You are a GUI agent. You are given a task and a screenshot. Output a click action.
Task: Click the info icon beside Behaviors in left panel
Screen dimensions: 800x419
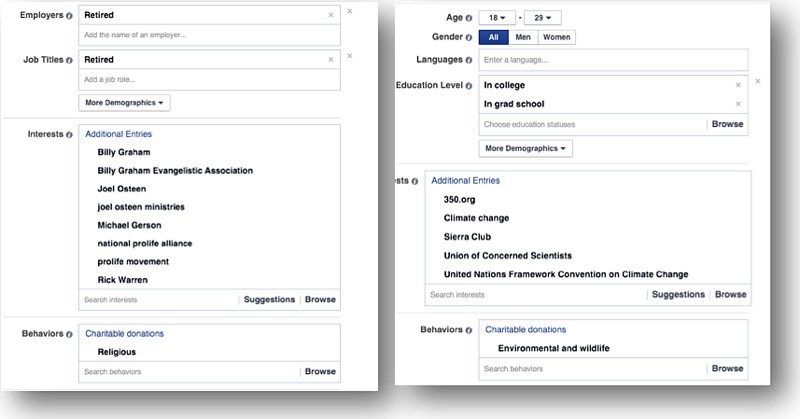point(69,334)
